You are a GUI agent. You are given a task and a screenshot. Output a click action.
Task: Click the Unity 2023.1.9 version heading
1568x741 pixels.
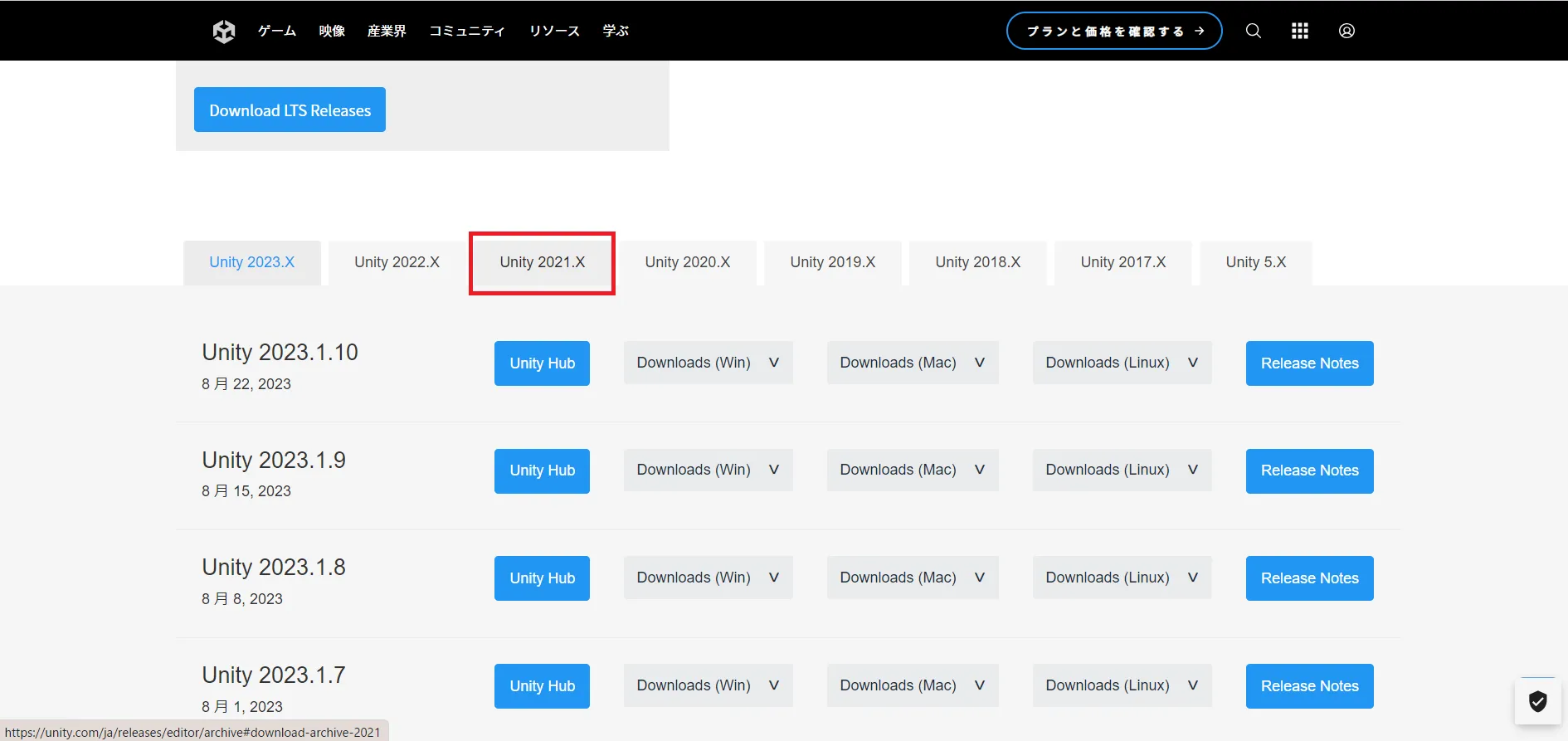(274, 461)
